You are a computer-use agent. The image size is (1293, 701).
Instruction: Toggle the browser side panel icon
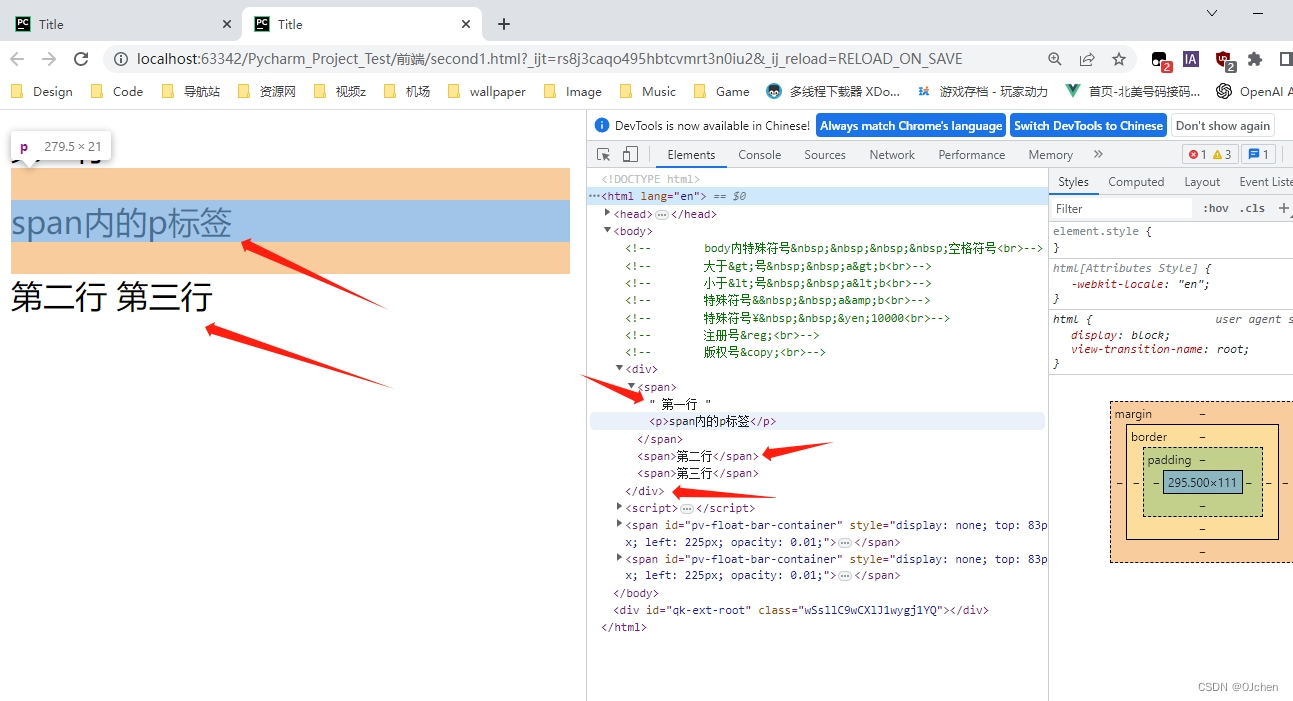pos(1285,59)
